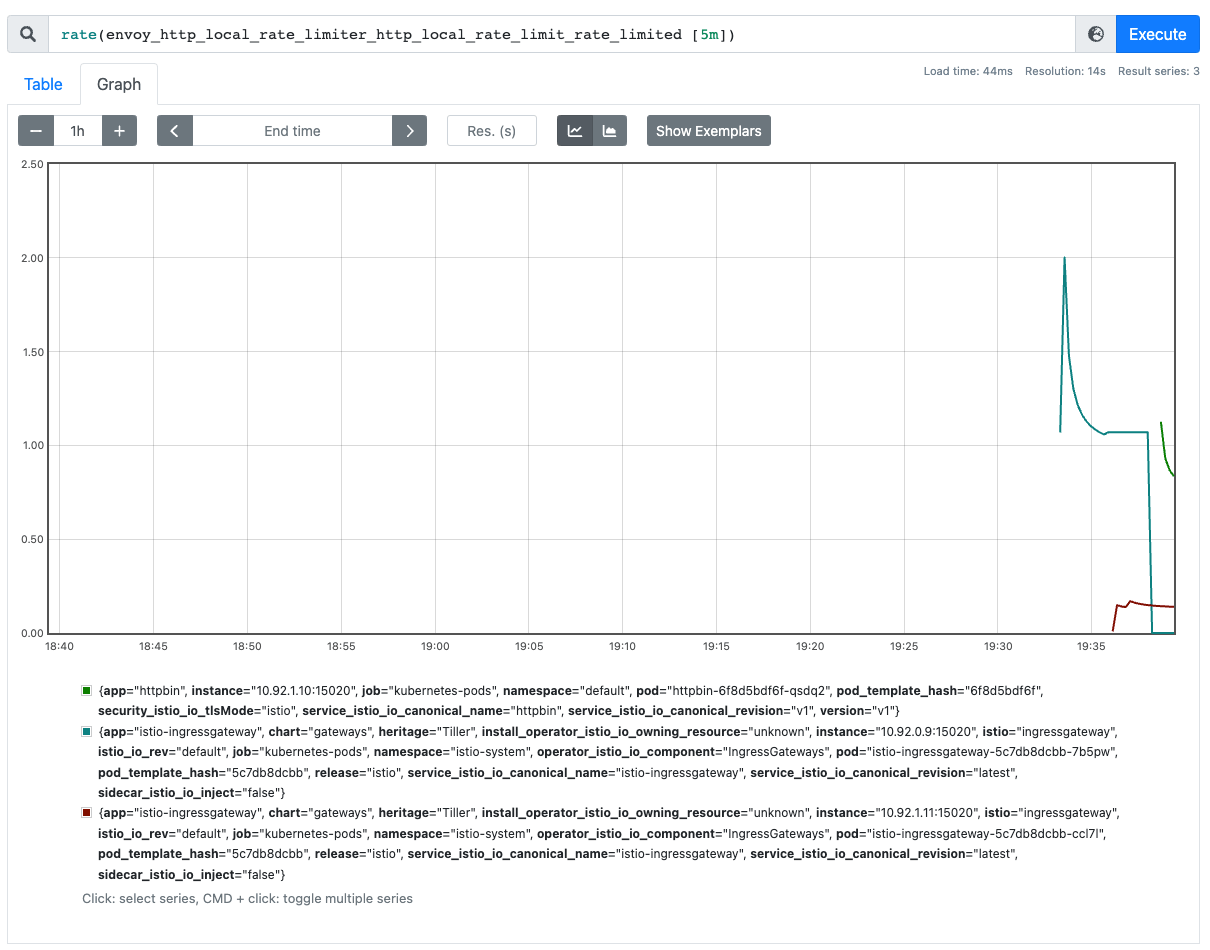Step forward in time with the right chevron

409,130
